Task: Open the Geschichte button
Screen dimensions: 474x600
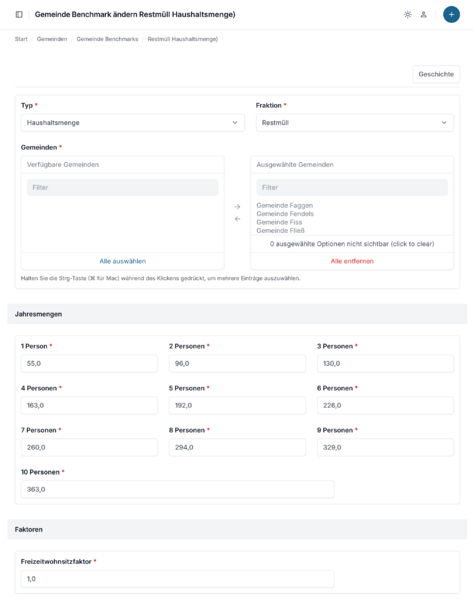Action: tap(436, 74)
